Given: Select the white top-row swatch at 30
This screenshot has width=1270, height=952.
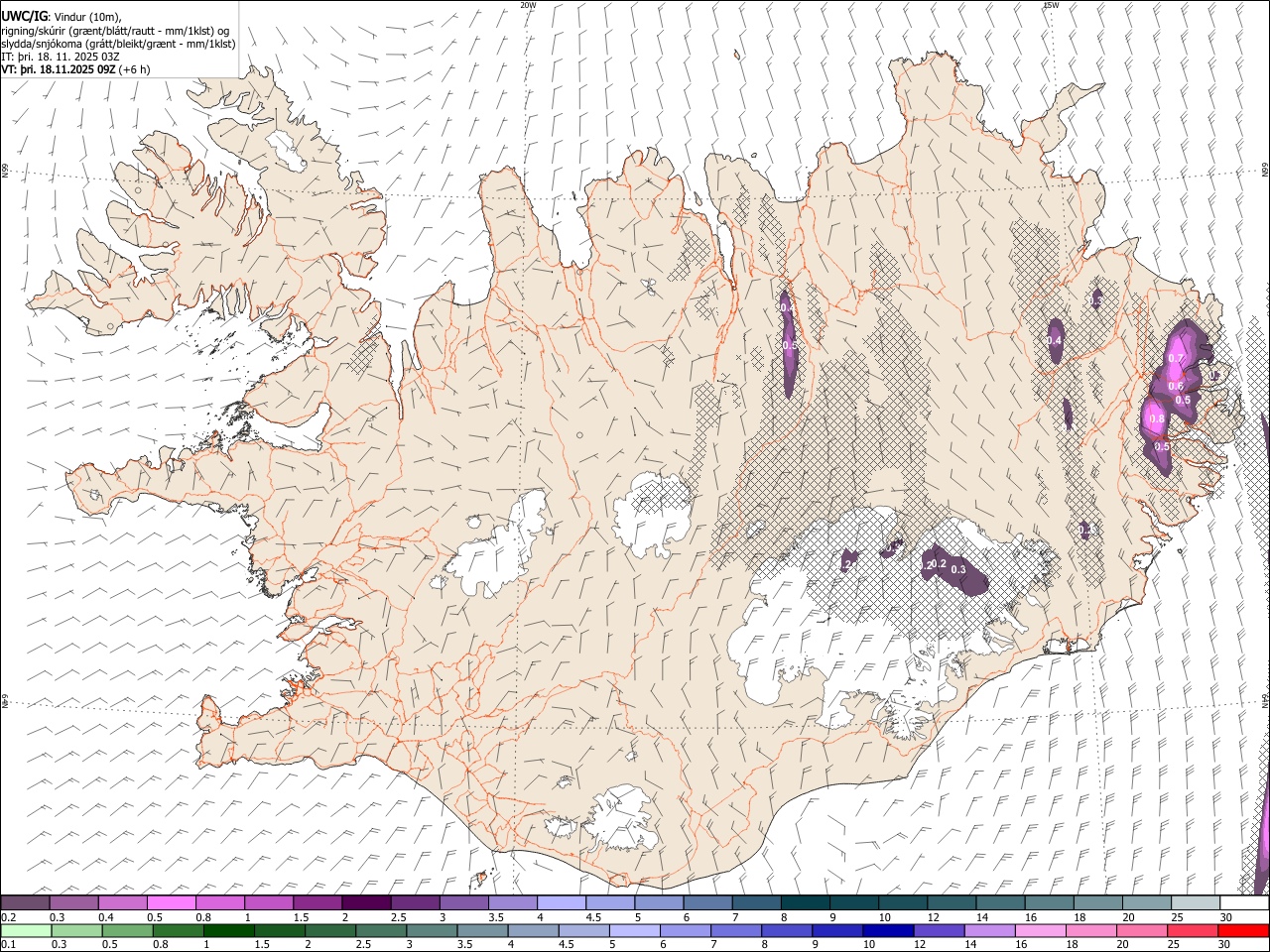Looking at the screenshot, I should click(x=1244, y=903).
